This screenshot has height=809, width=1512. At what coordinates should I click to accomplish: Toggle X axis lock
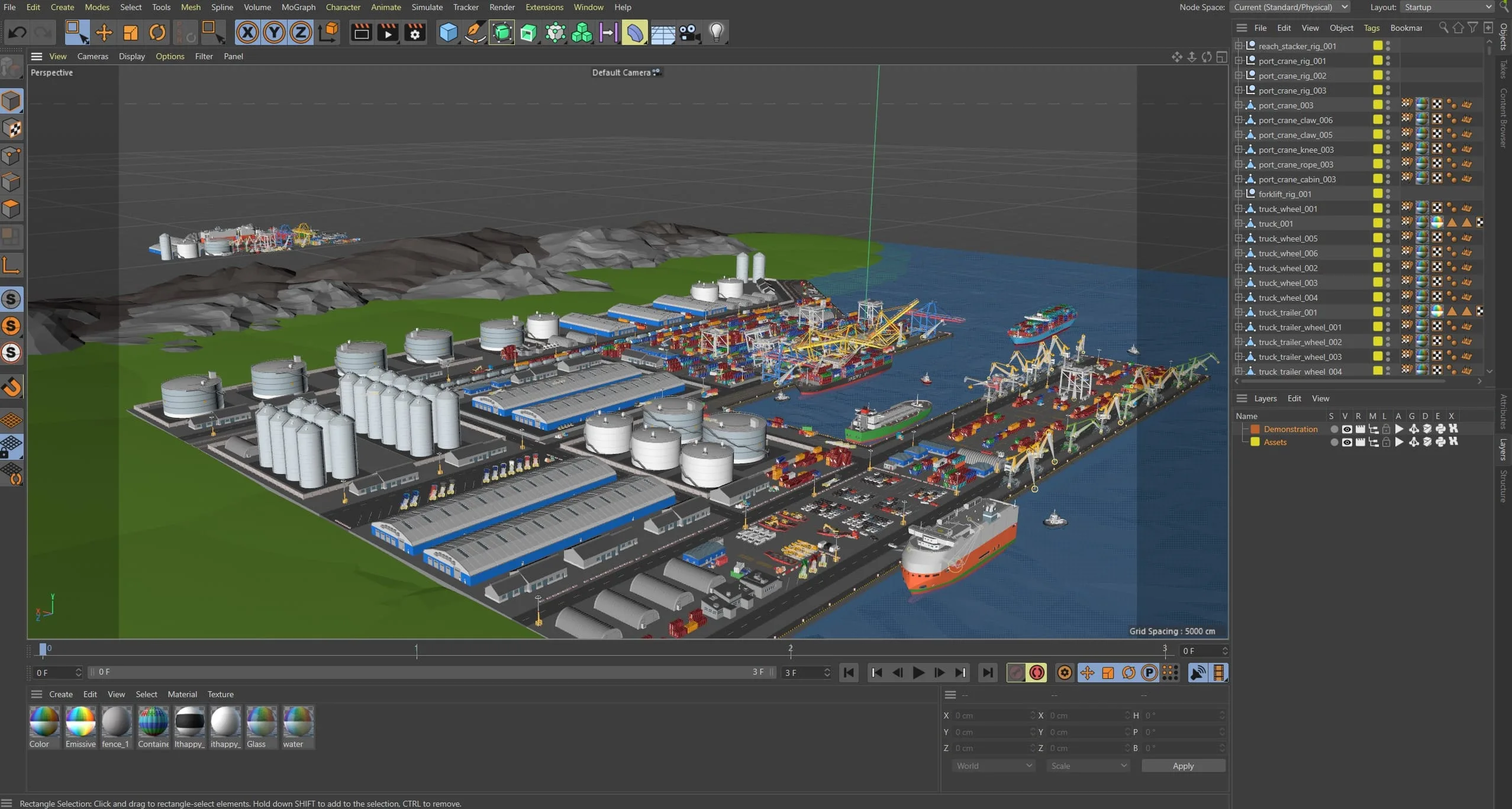pyautogui.click(x=247, y=33)
